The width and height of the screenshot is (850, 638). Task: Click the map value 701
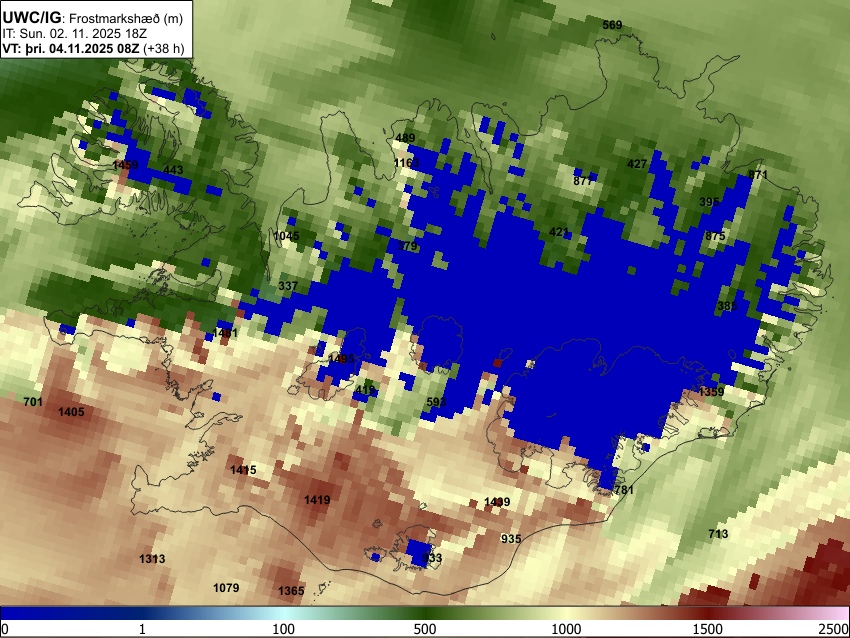33,402
